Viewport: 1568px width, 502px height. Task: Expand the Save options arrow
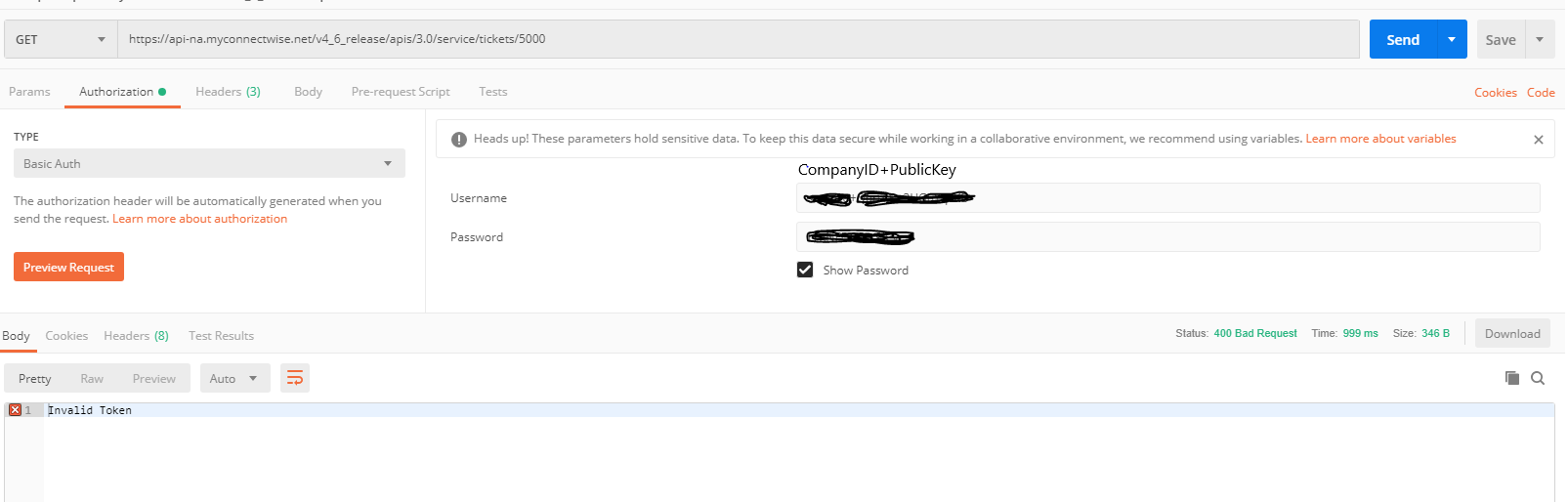[1540, 39]
